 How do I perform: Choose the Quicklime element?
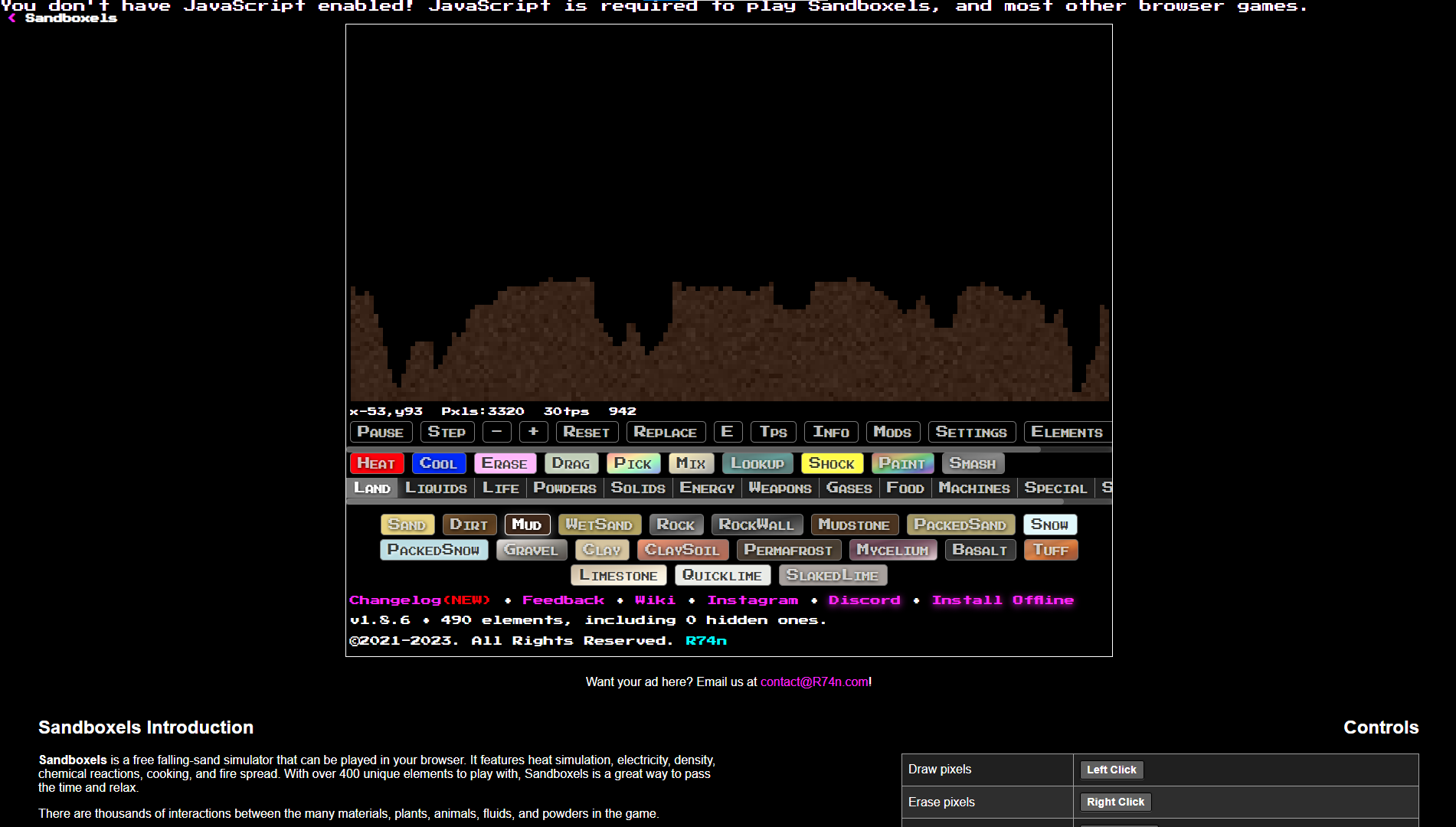point(723,575)
